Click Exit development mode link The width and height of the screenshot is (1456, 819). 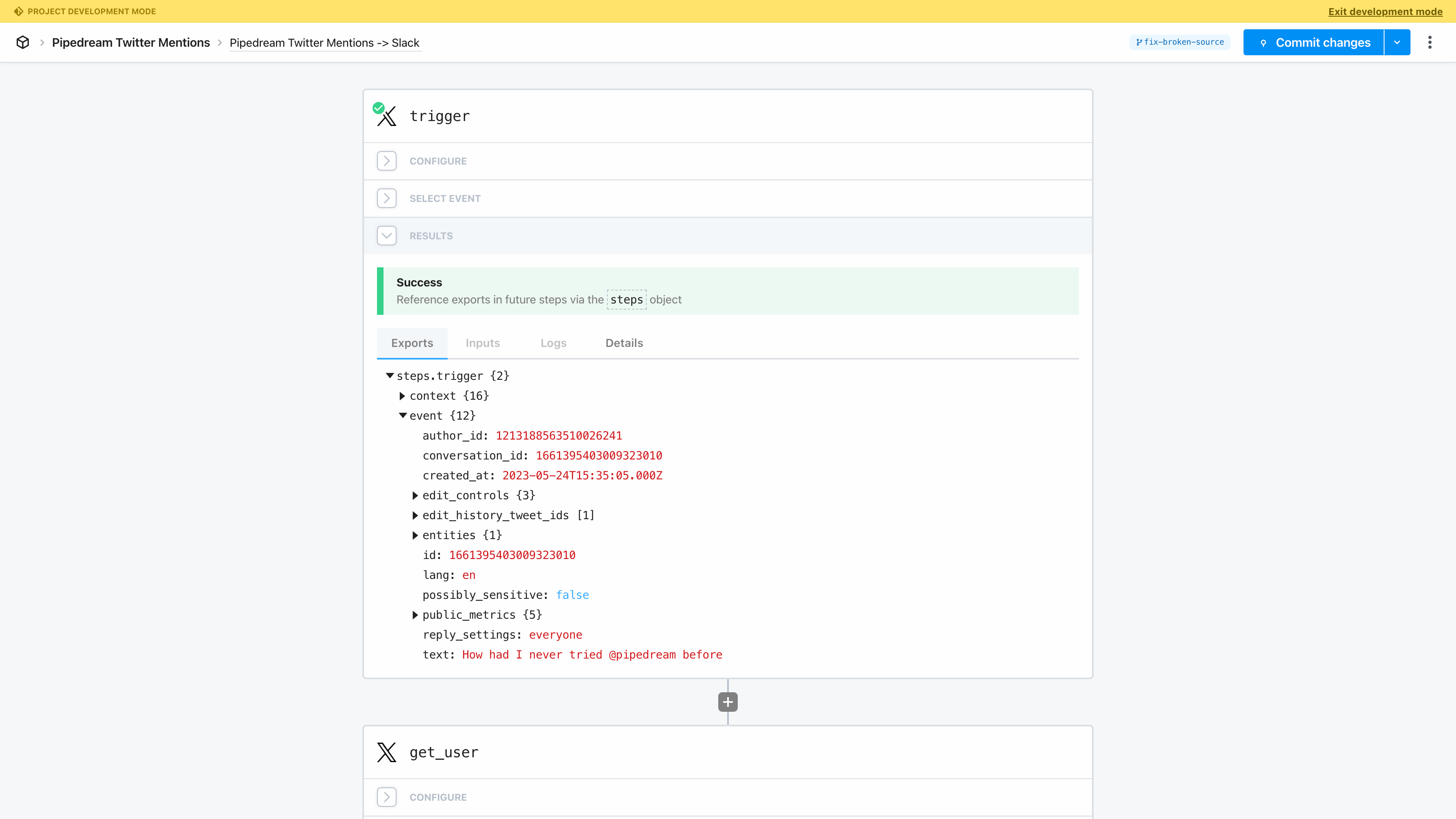(1385, 11)
